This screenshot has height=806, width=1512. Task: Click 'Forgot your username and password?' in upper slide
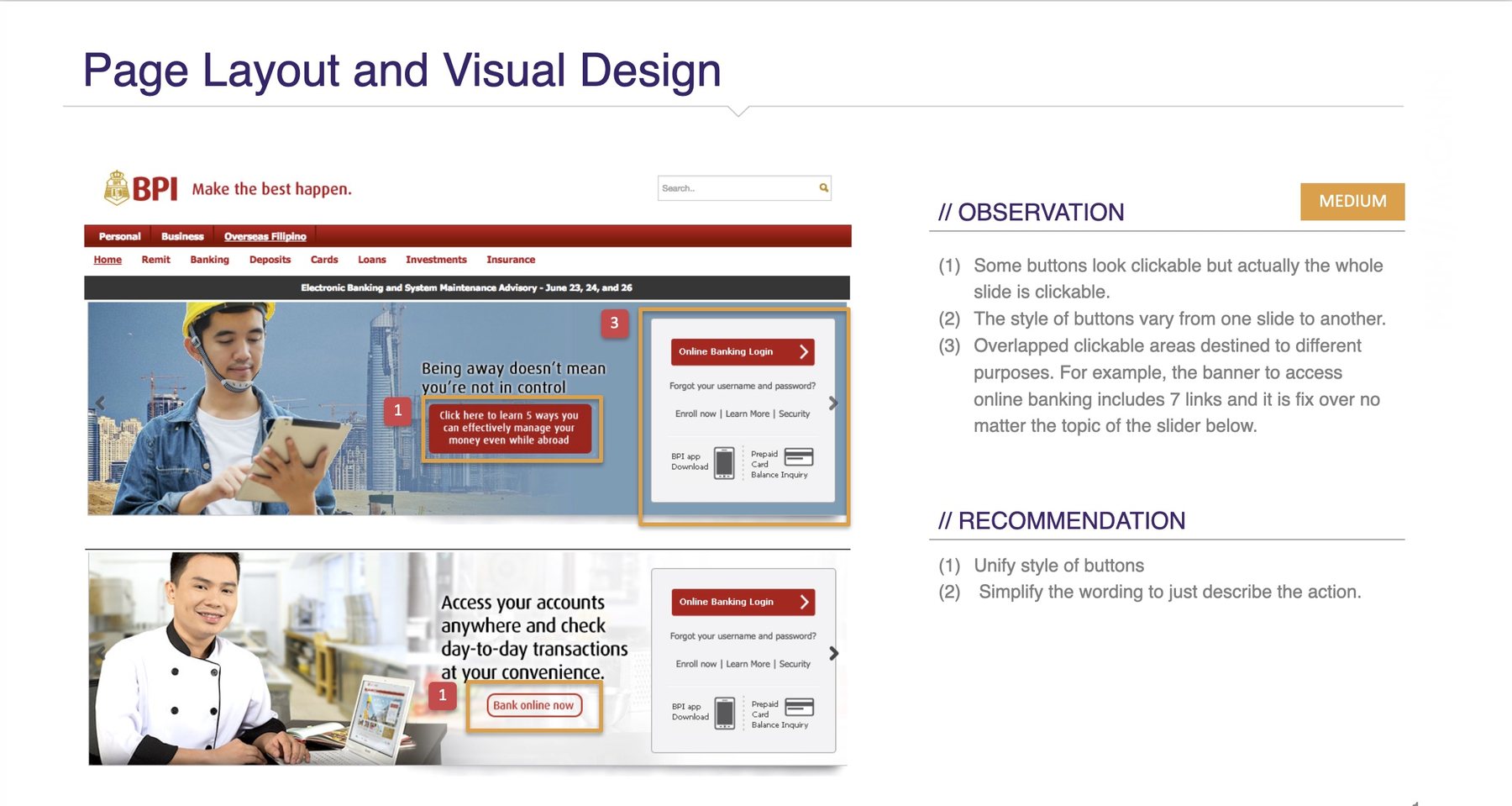[743, 386]
